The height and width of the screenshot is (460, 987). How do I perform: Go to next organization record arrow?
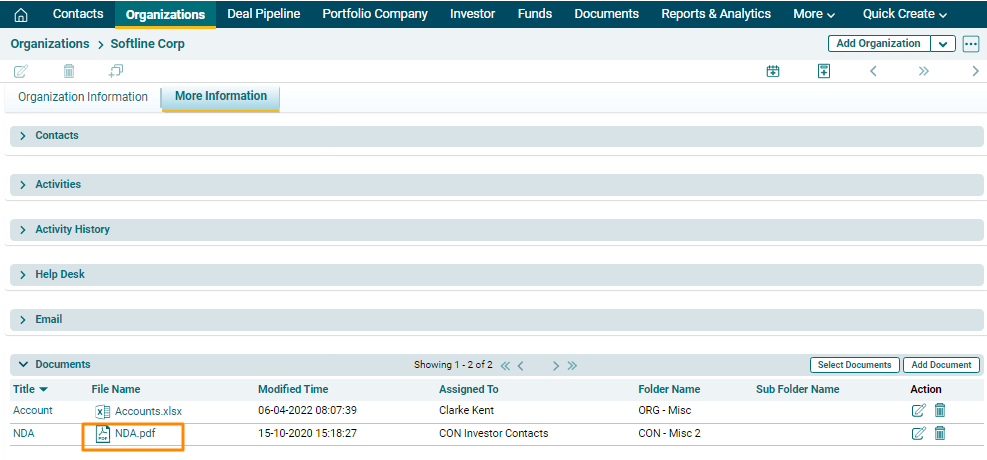(x=975, y=71)
